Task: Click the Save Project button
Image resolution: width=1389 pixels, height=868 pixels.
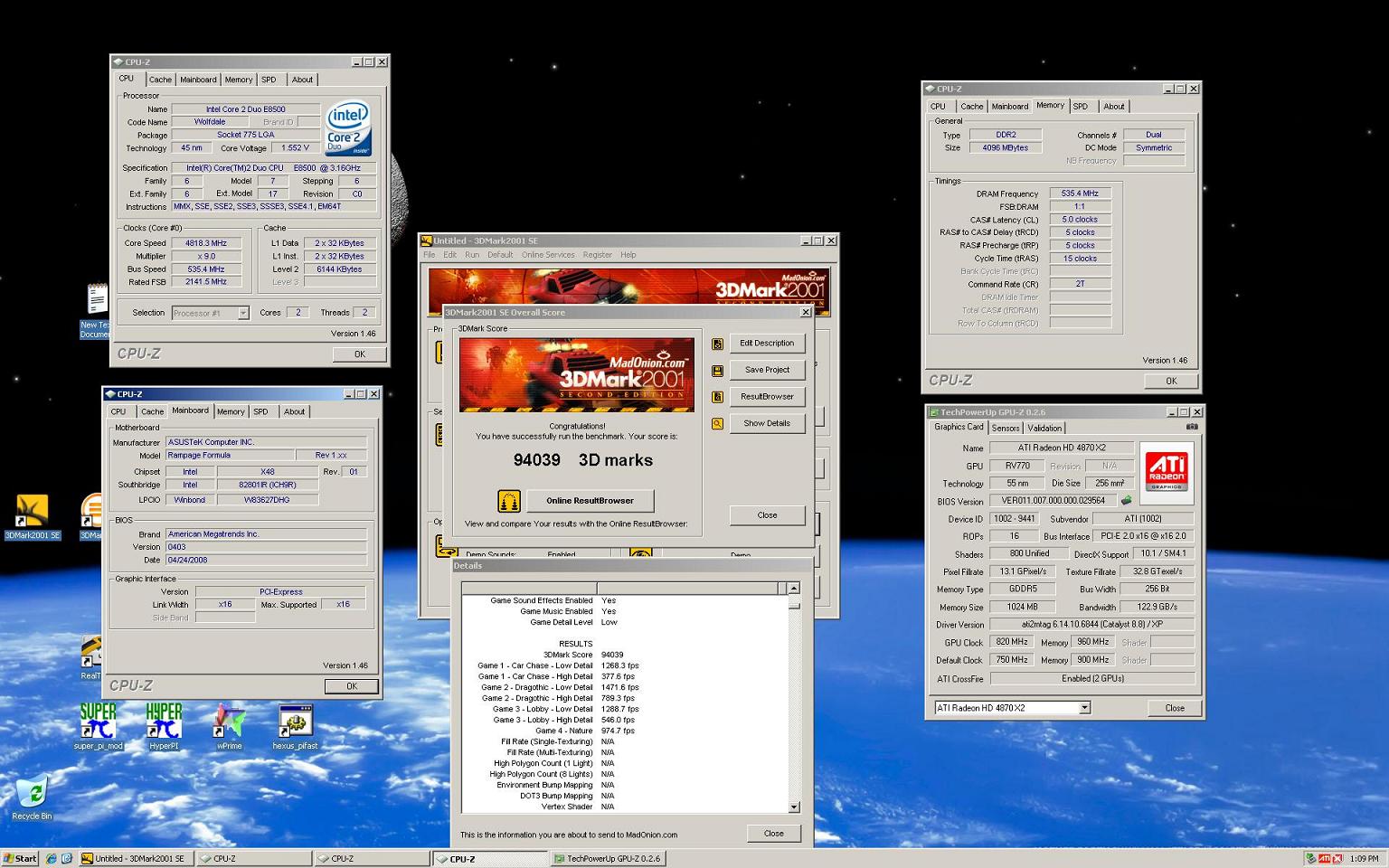Action: pyautogui.click(x=767, y=370)
